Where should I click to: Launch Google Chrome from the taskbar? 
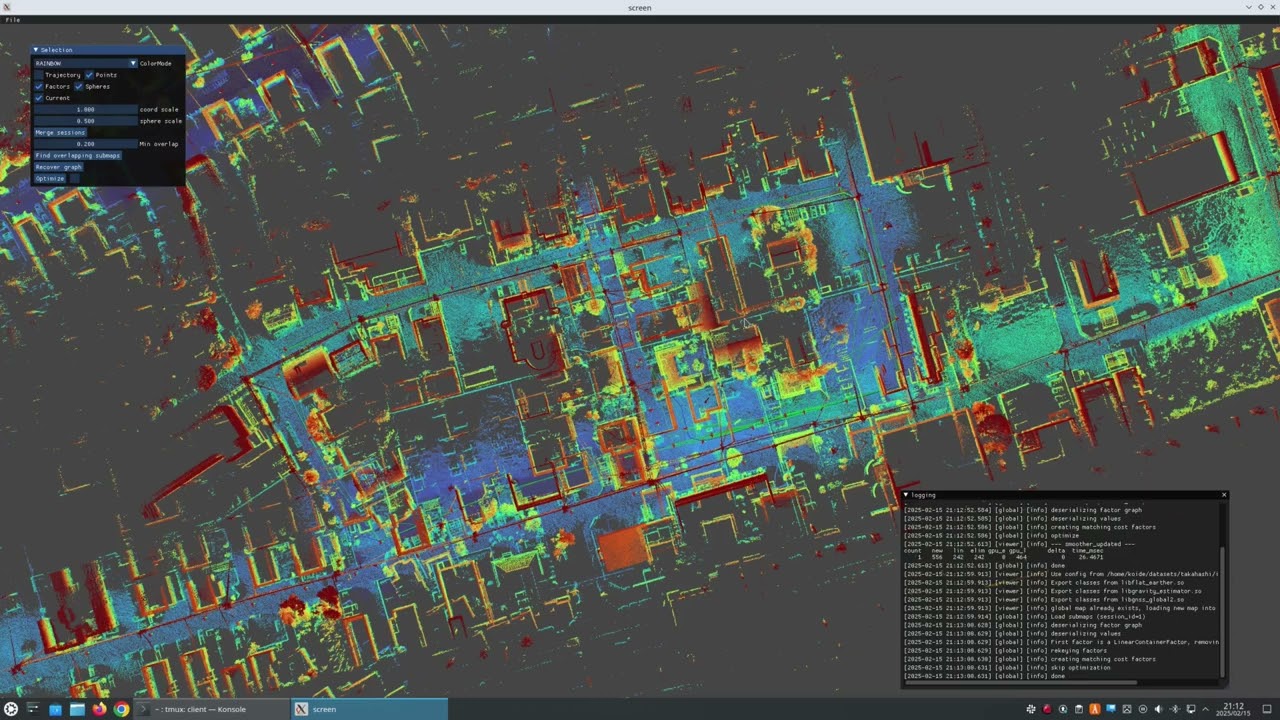pos(121,709)
